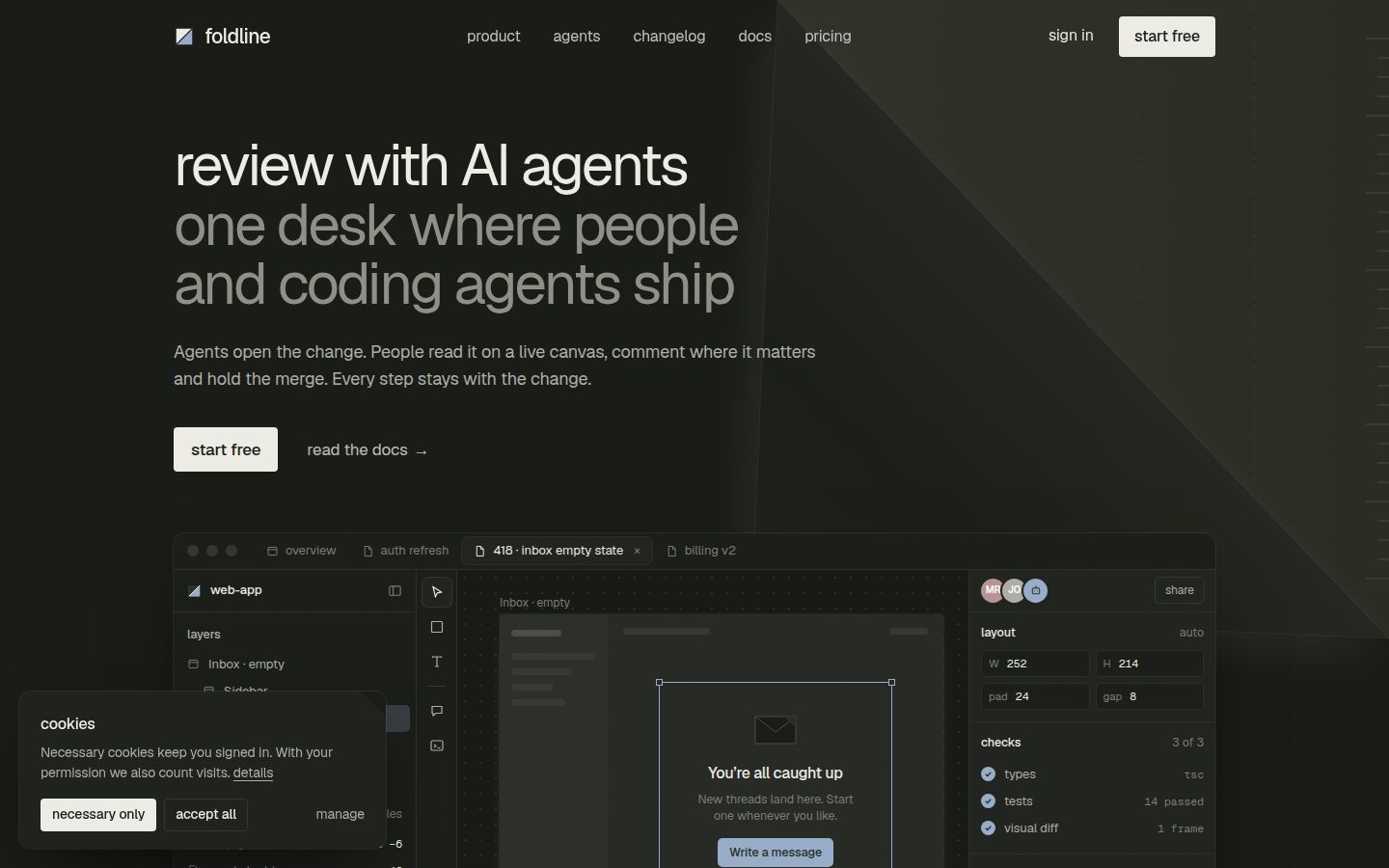Click the Inbox · empty layer frame icon
The width and height of the screenshot is (1389, 868).
193,665
